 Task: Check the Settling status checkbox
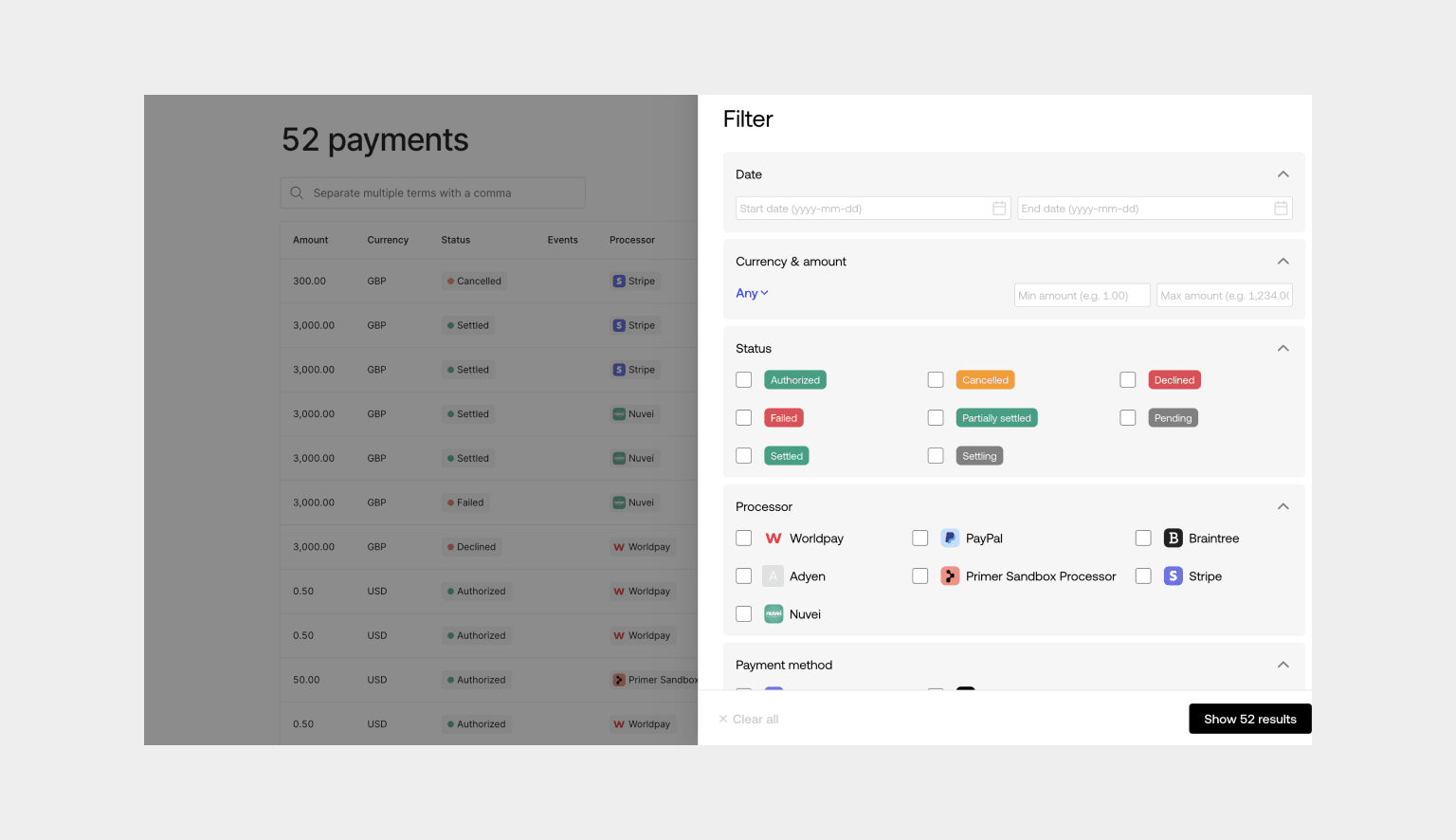tap(936, 456)
